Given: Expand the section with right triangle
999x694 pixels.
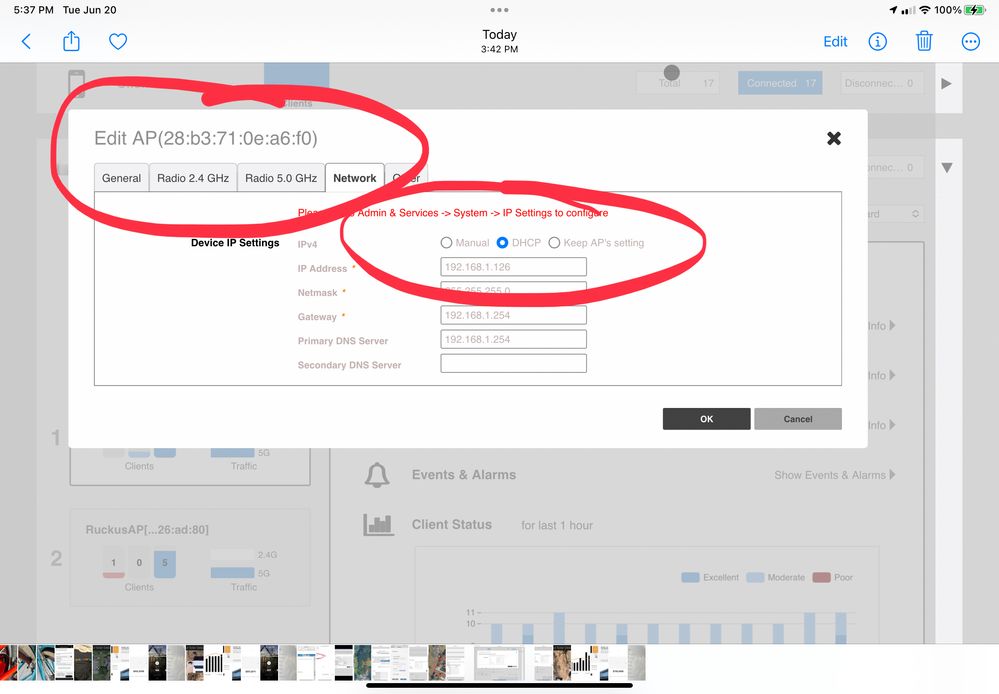Looking at the screenshot, I should tap(947, 83).
